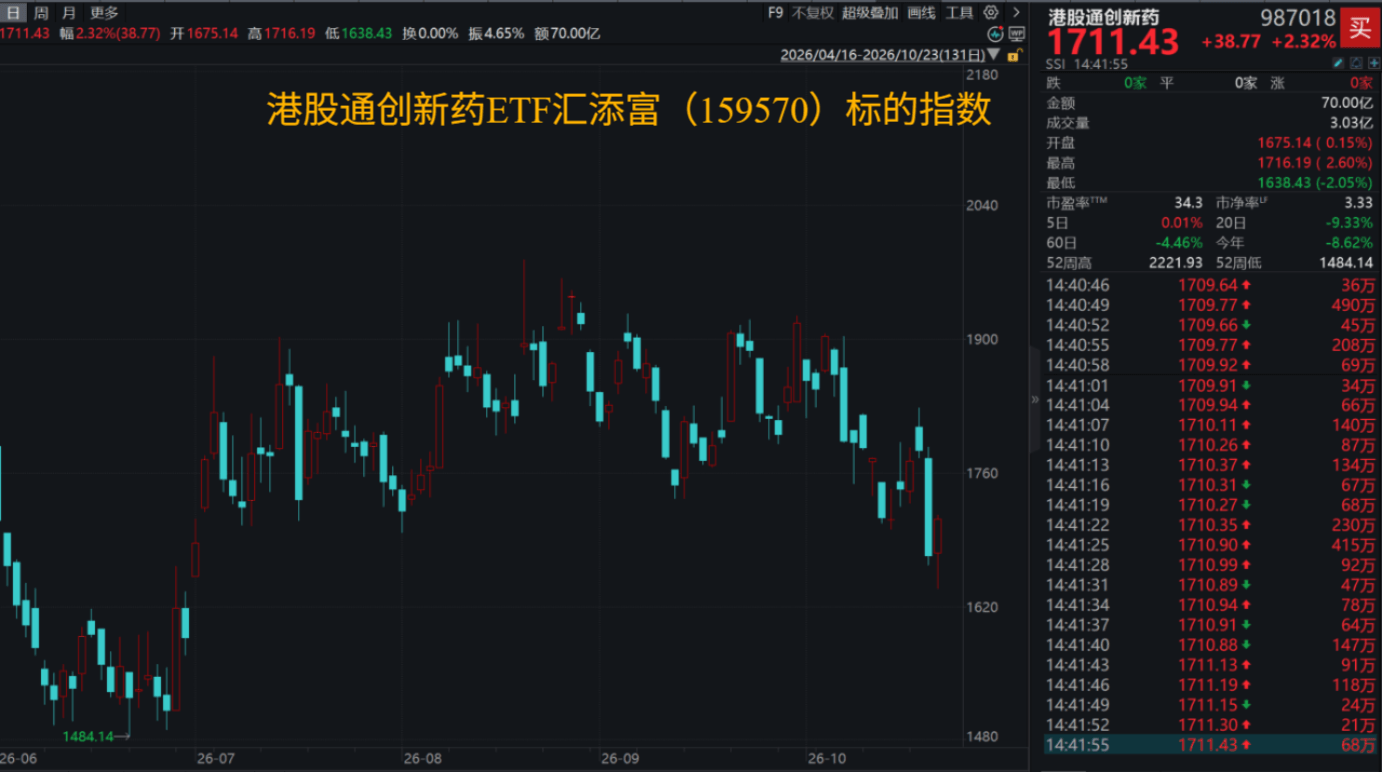Switch to the daily 日 chart tab
1382x772 pixels.
[14, 12]
